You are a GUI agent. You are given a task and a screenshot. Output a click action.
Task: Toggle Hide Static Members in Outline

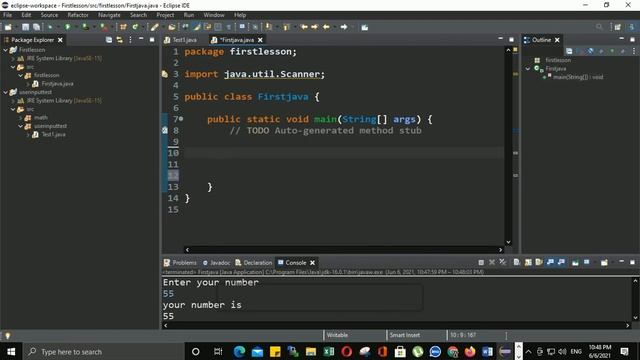coord(601,51)
